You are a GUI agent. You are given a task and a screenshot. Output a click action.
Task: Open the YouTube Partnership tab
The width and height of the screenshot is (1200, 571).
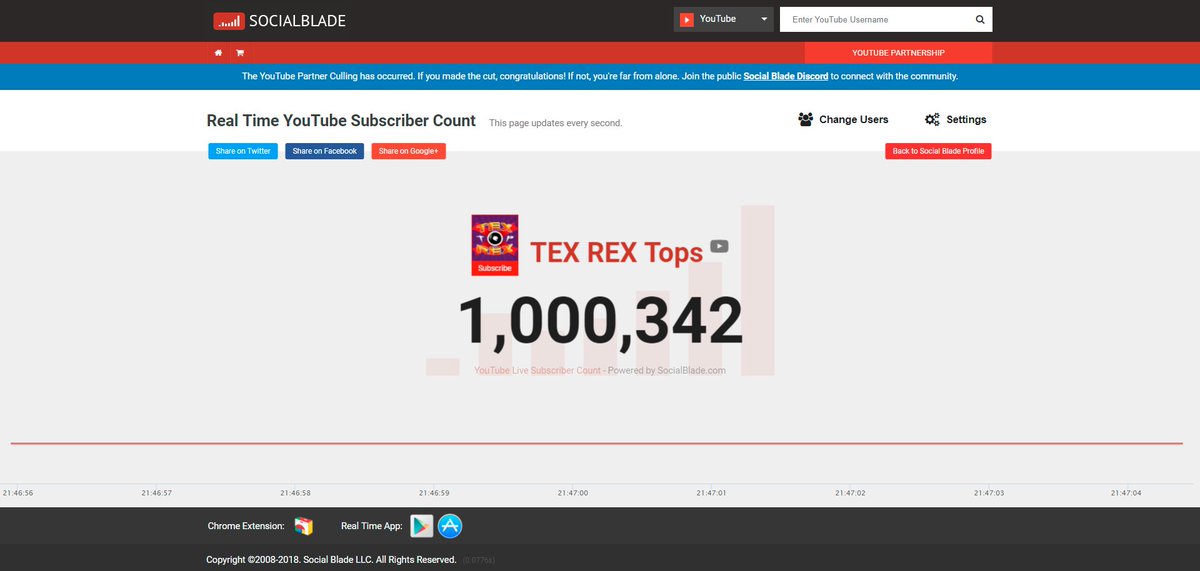[x=898, y=53]
